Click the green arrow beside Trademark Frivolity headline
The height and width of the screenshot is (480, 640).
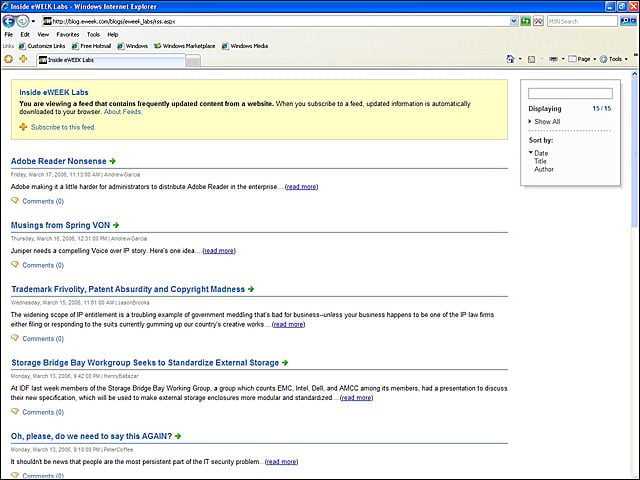click(x=251, y=289)
